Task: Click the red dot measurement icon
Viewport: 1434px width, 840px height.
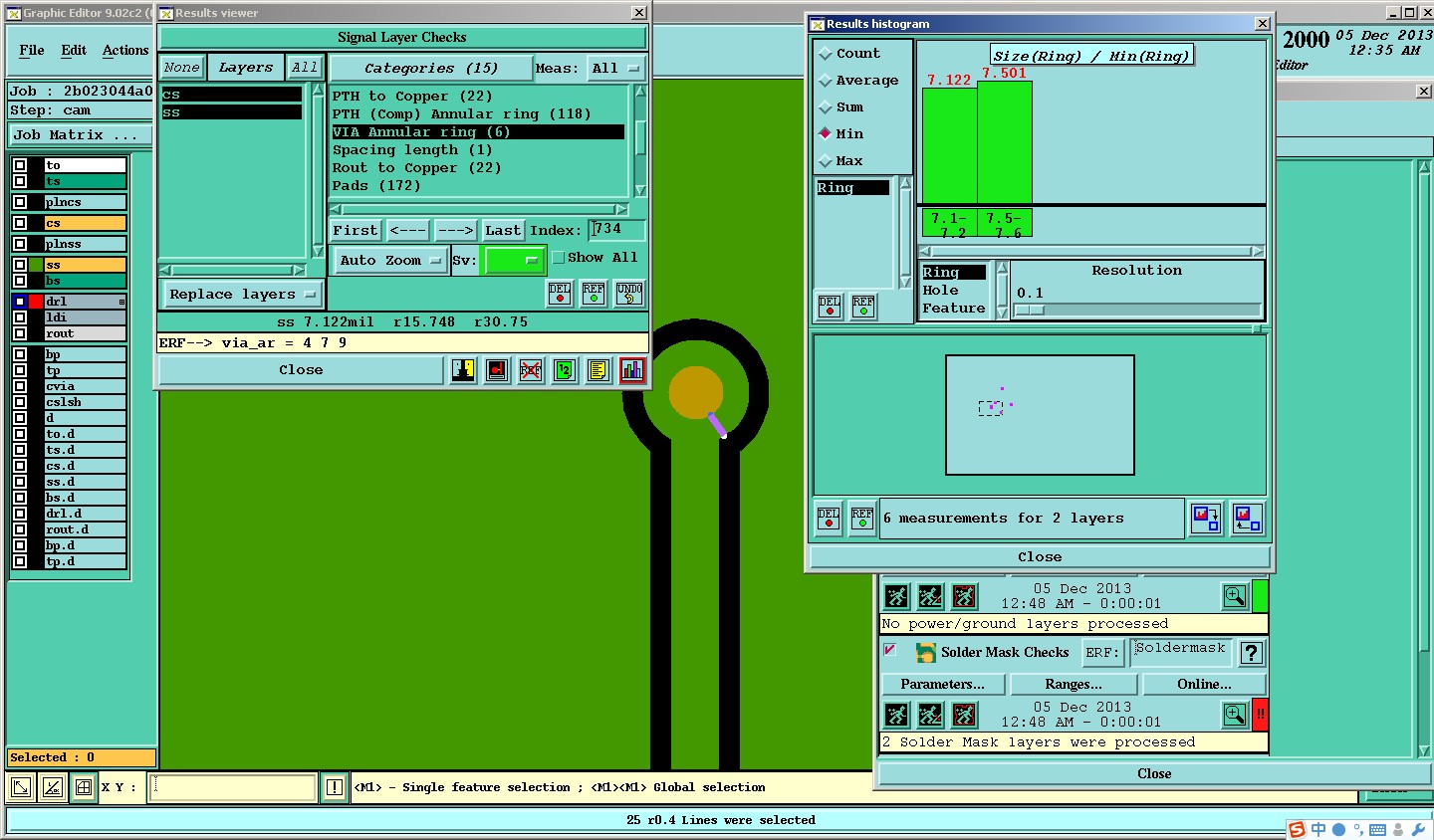Action: pyautogui.click(x=497, y=370)
